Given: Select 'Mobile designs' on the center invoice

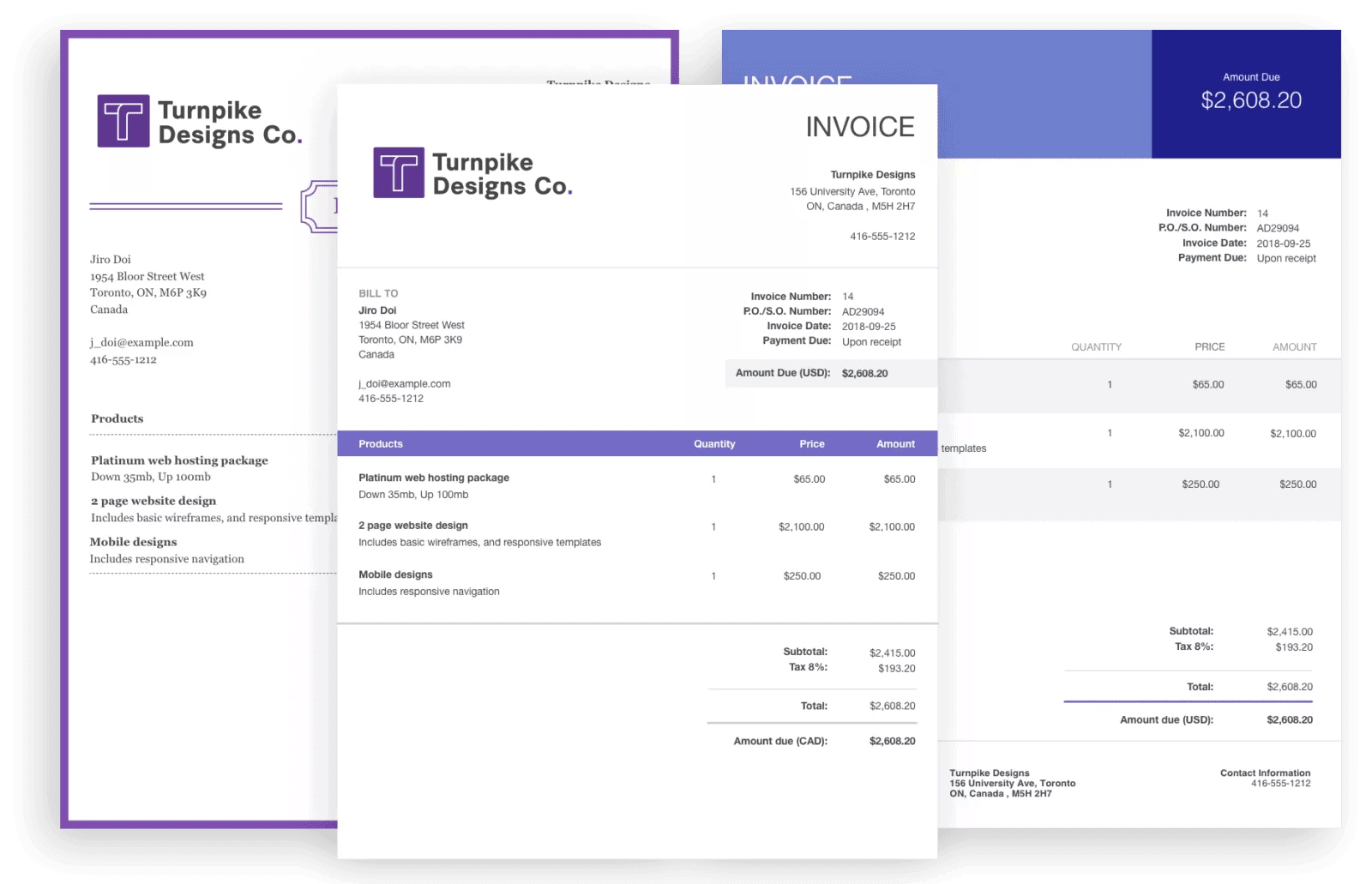Looking at the screenshot, I should point(395,574).
